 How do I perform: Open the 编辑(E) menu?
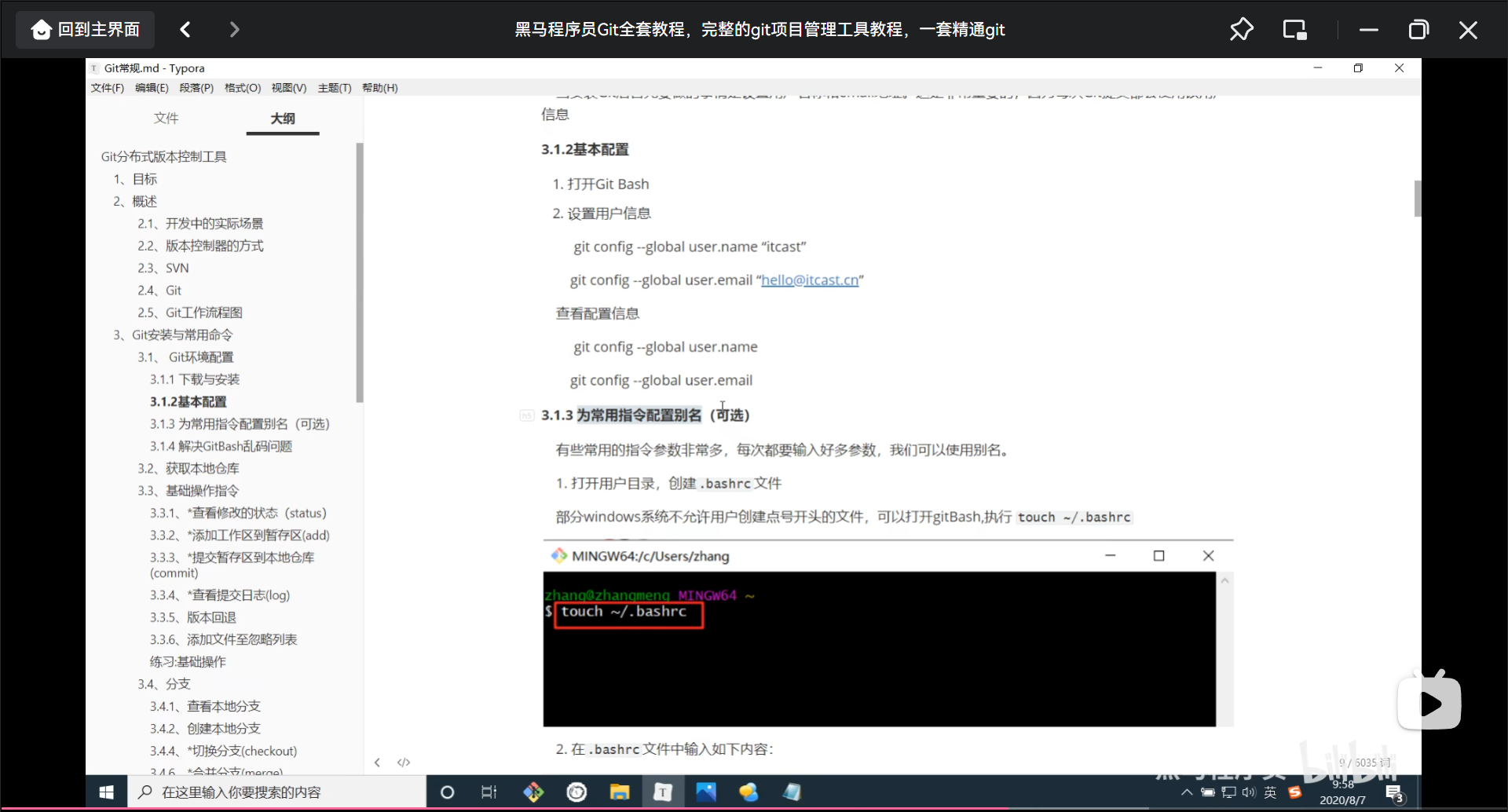pos(152,88)
